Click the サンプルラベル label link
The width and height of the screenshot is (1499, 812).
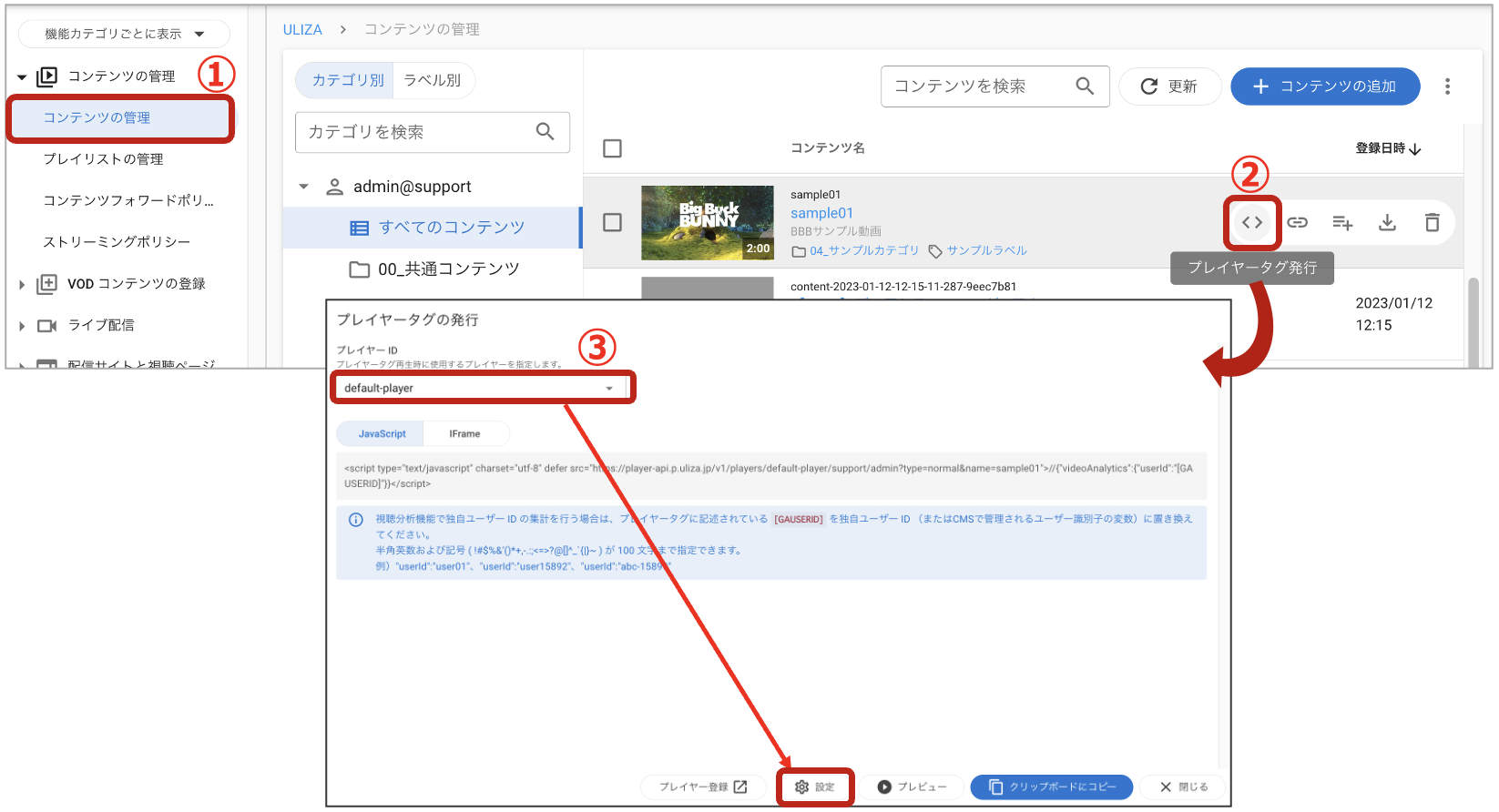986,251
